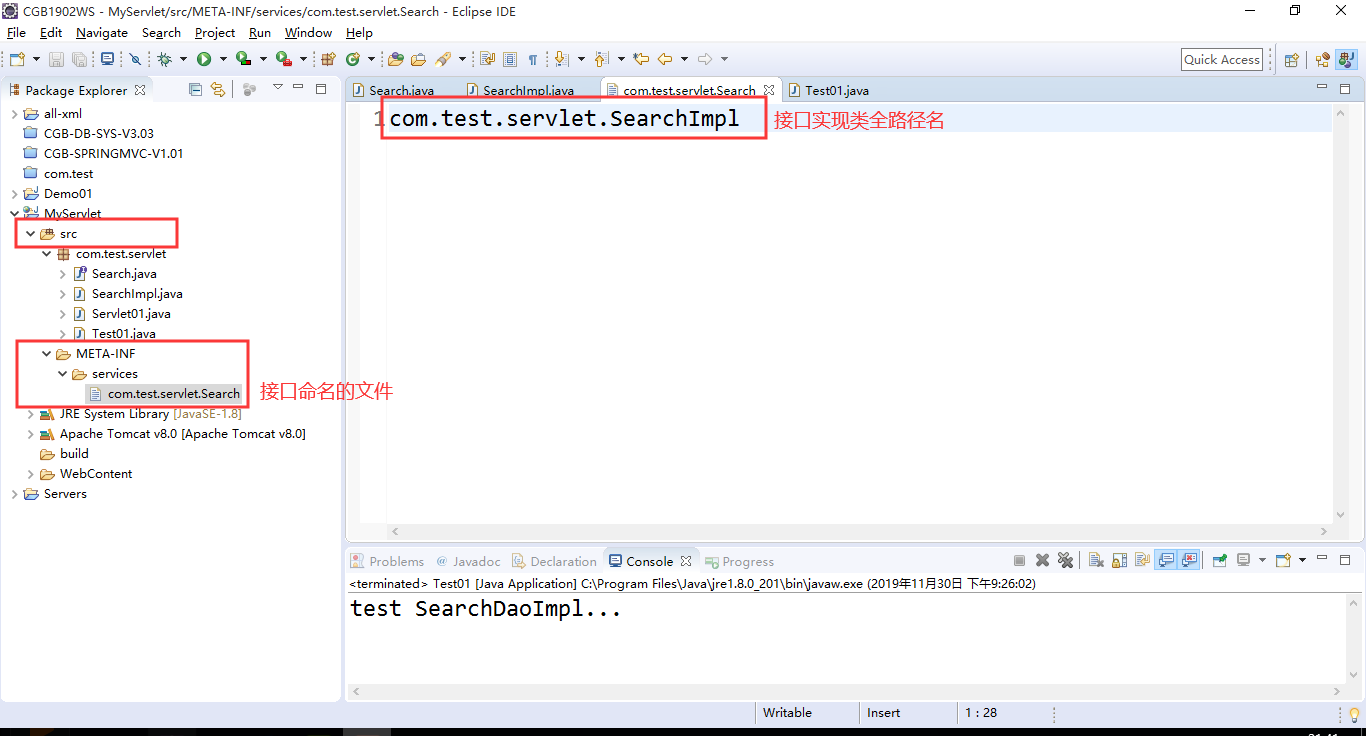Click the Open Console icon
This screenshot has width=1366, height=736.
pos(1285,561)
